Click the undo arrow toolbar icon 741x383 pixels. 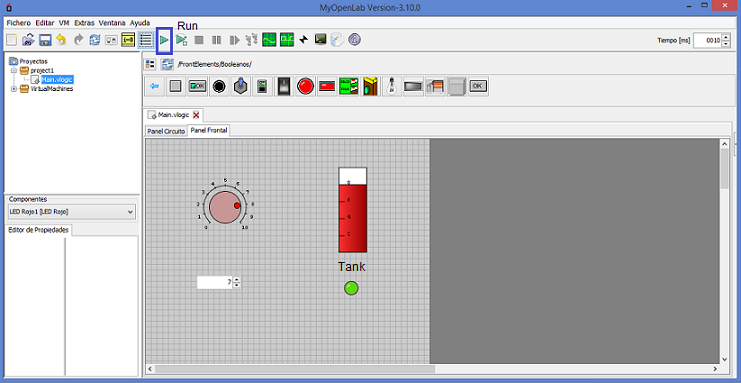[61, 40]
